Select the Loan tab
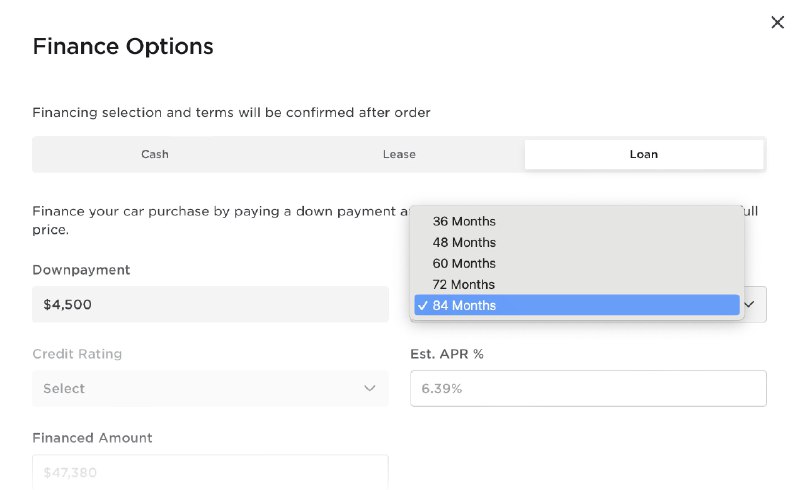 (x=644, y=154)
